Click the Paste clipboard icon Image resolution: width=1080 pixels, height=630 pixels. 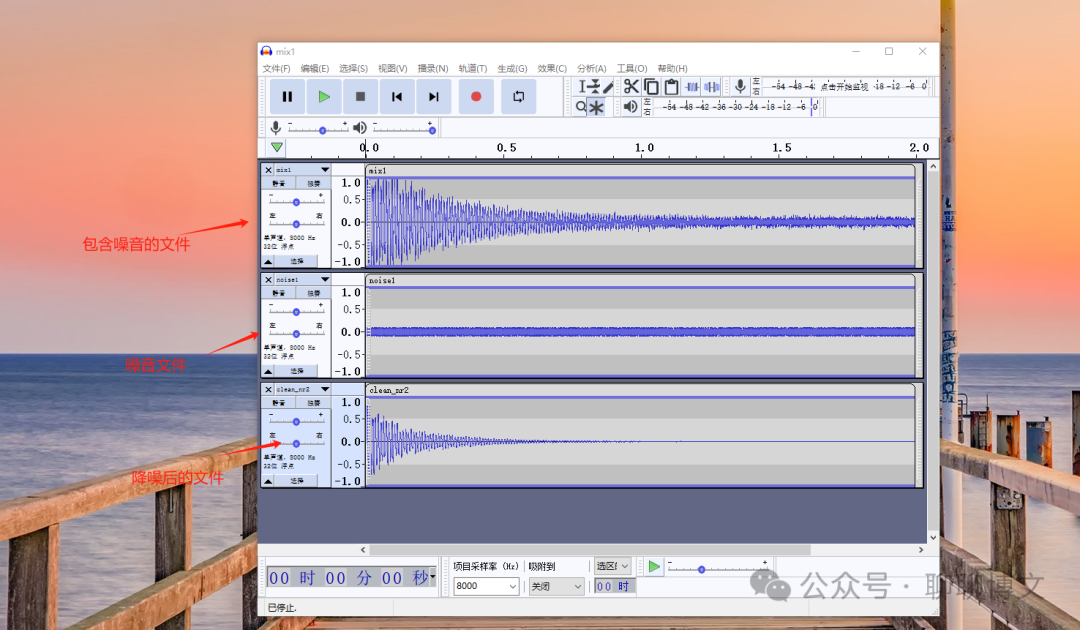click(671, 87)
